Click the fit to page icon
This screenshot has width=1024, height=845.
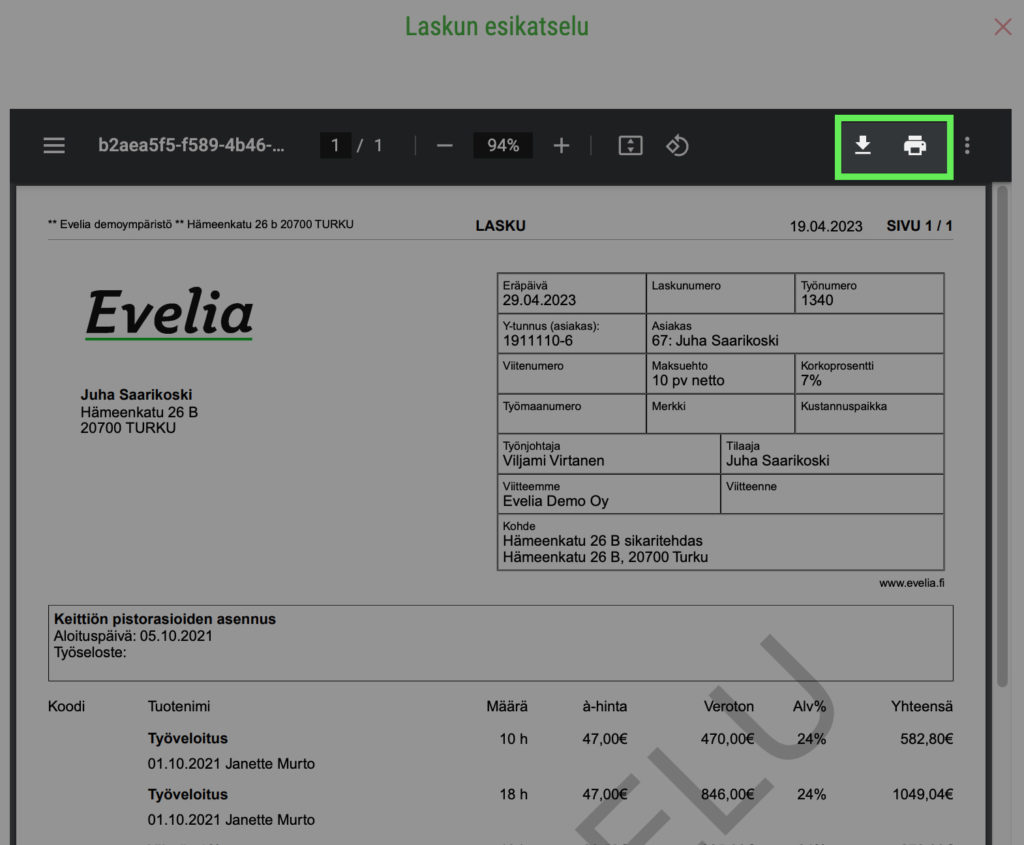click(630, 145)
